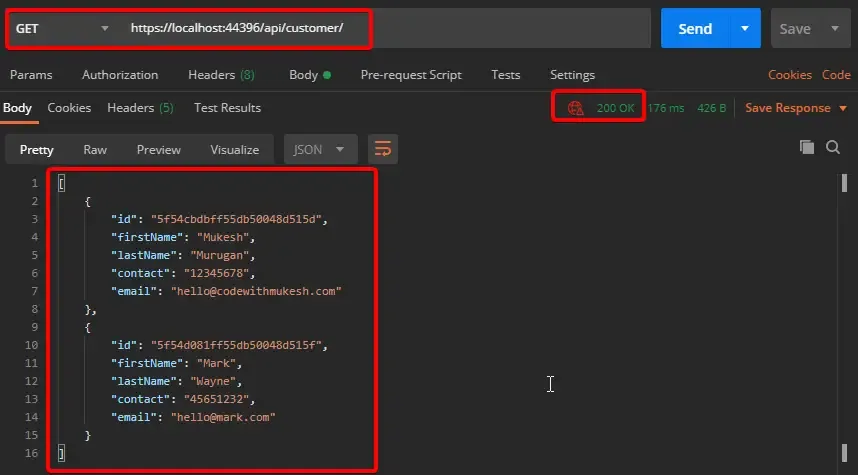This screenshot has height=475, width=858.
Task: Select the Pretty view mode
Action: coord(37,149)
